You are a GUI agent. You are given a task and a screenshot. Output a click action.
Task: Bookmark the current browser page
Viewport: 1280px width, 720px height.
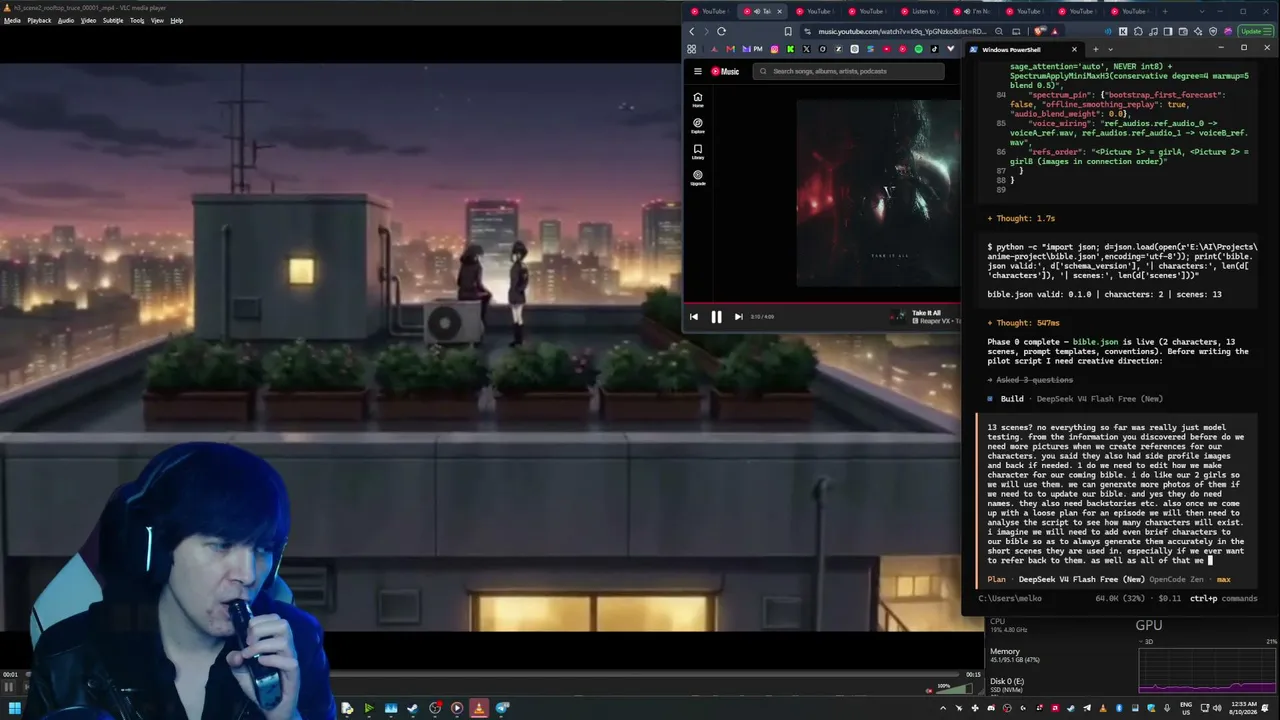point(788,31)
